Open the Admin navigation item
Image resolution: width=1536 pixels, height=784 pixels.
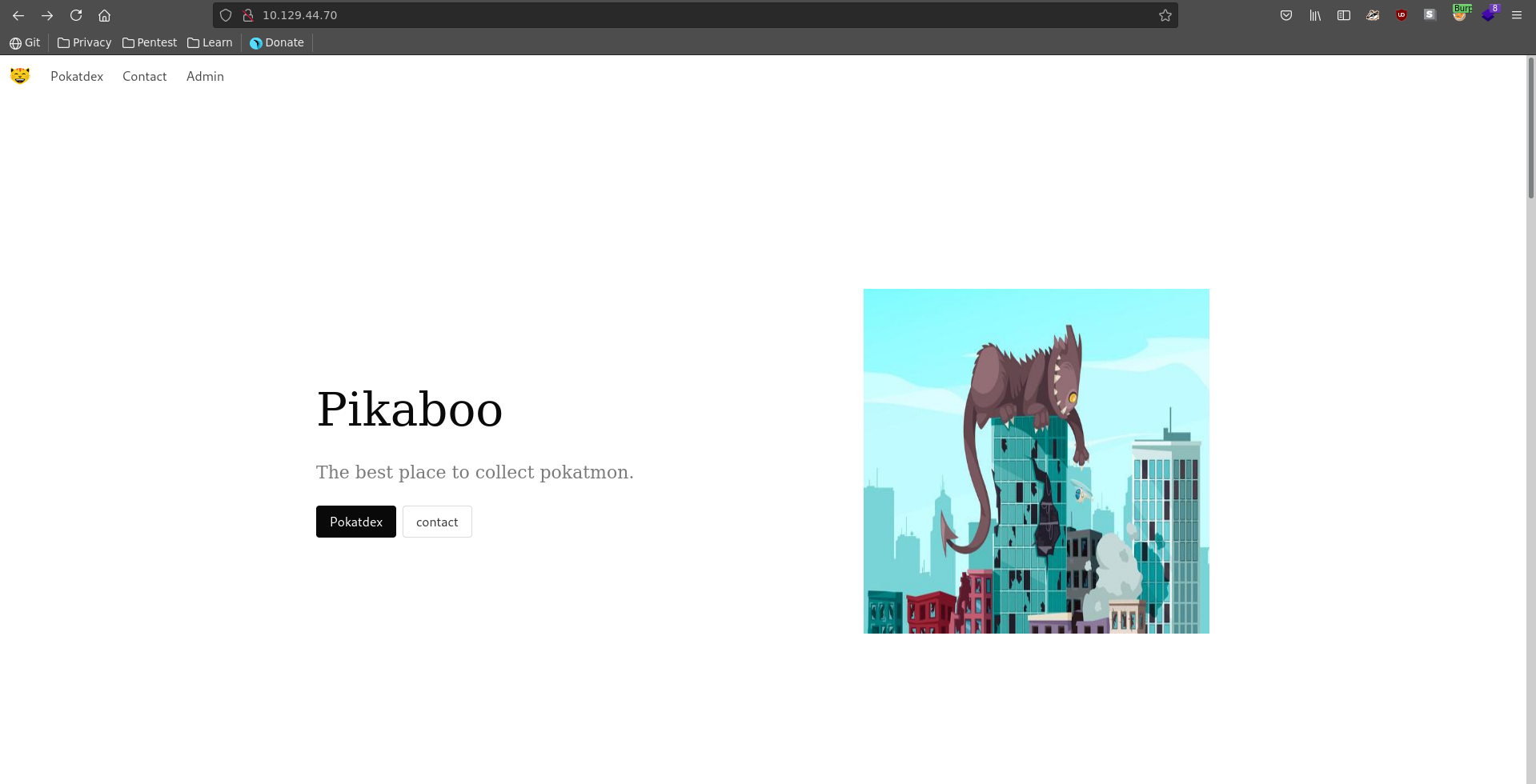point(205,76)
